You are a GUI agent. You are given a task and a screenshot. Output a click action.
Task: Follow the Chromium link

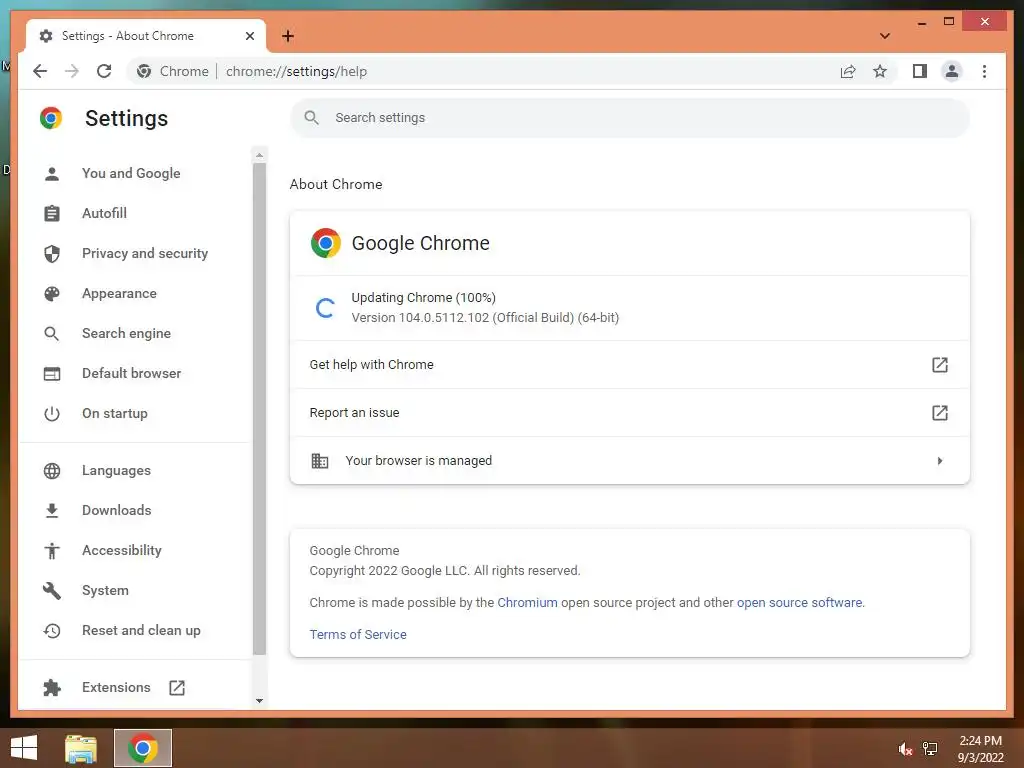528,602
